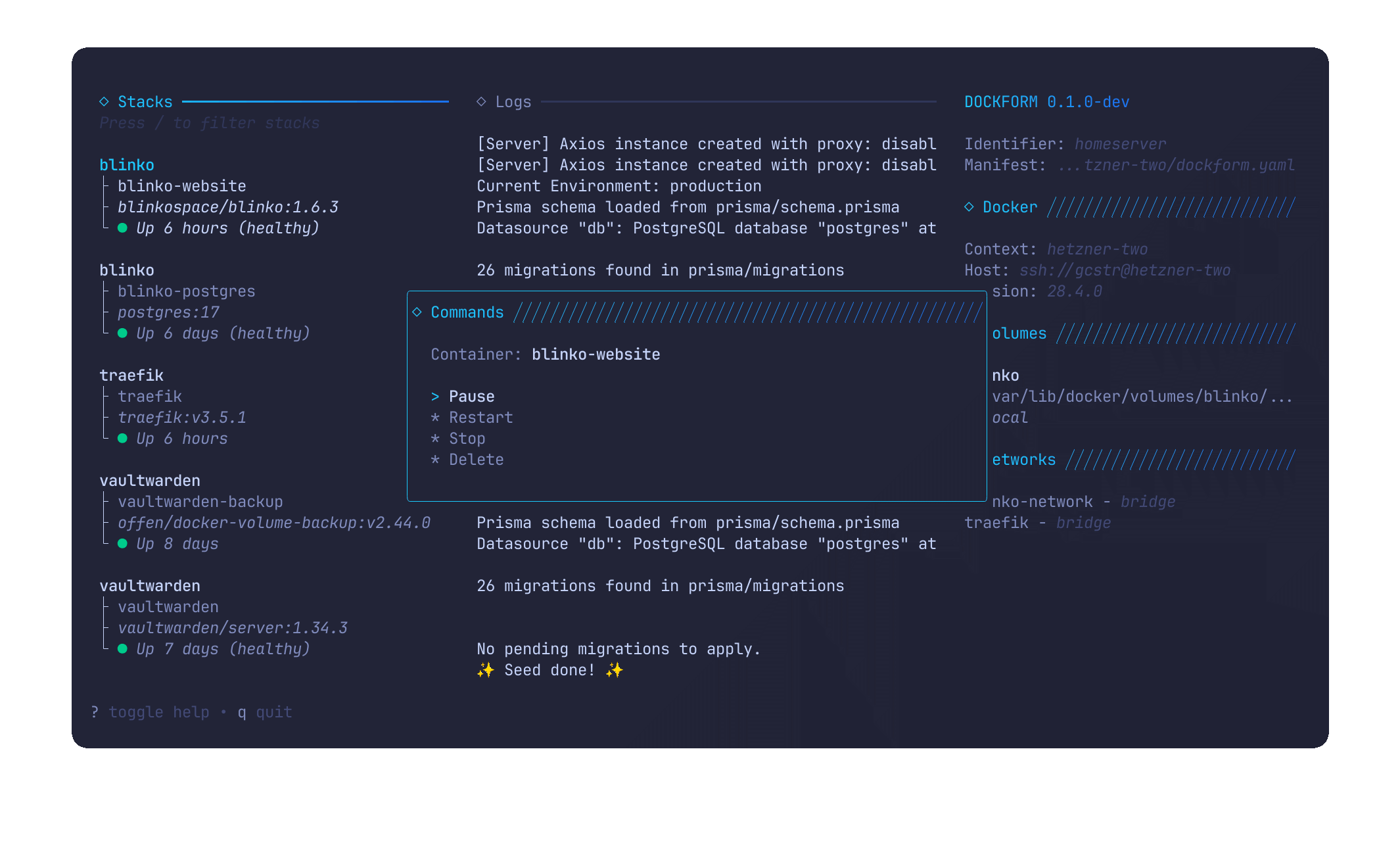The height and width of the screenshot is (843, 1400).
Task: Select the blinko-postgres container entry
Action: click(x=186, y=291)
